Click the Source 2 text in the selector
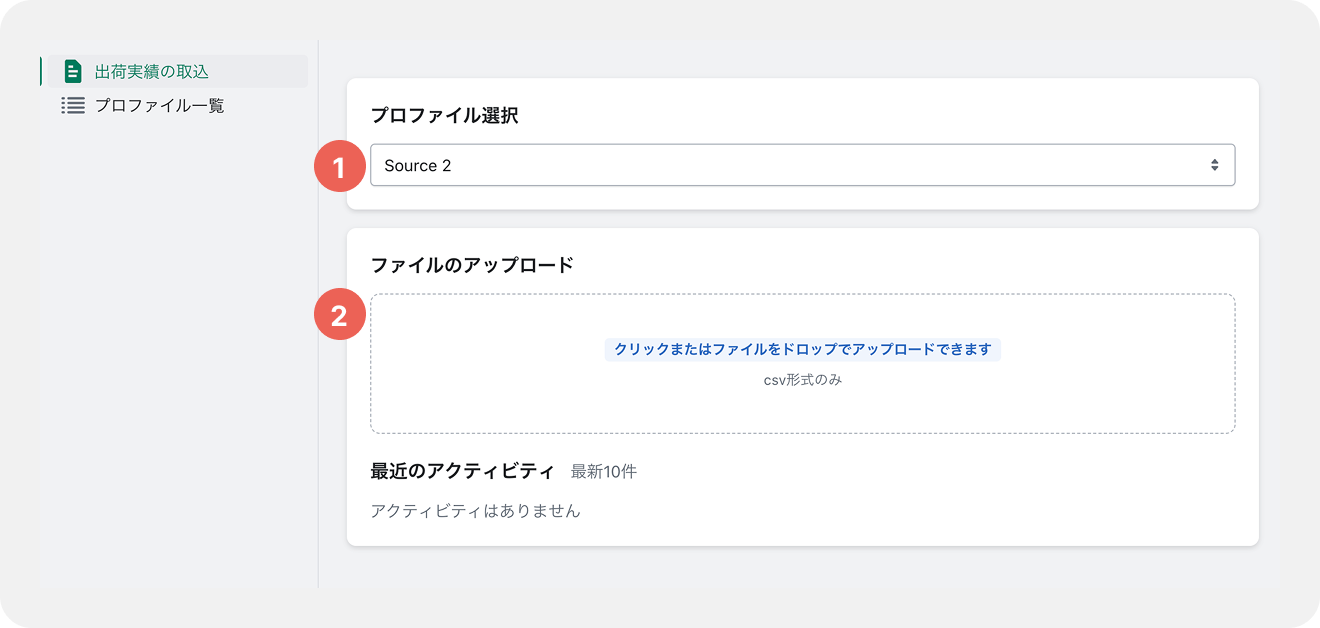 (418, 166)
